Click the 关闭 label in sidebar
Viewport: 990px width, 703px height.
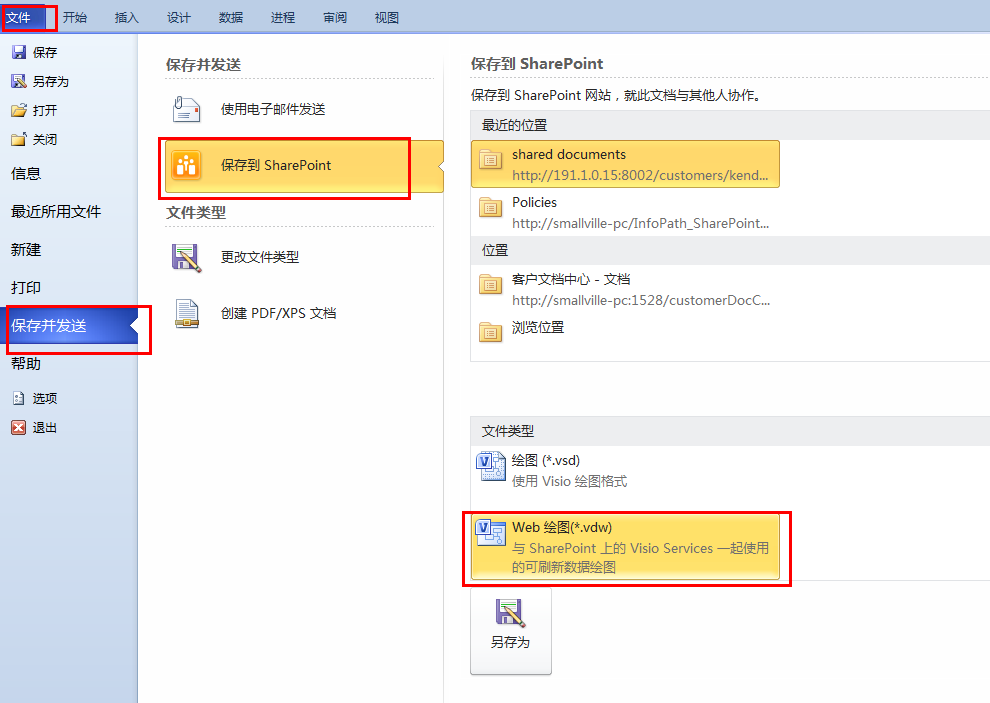coord(45,140)
